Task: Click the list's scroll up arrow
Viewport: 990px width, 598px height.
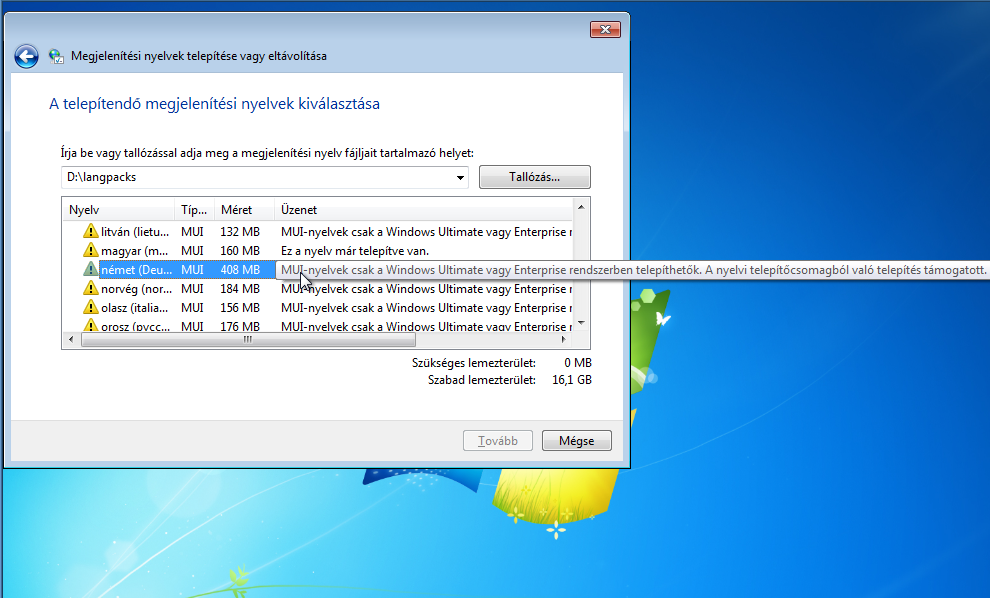Action: click(581, 207)
